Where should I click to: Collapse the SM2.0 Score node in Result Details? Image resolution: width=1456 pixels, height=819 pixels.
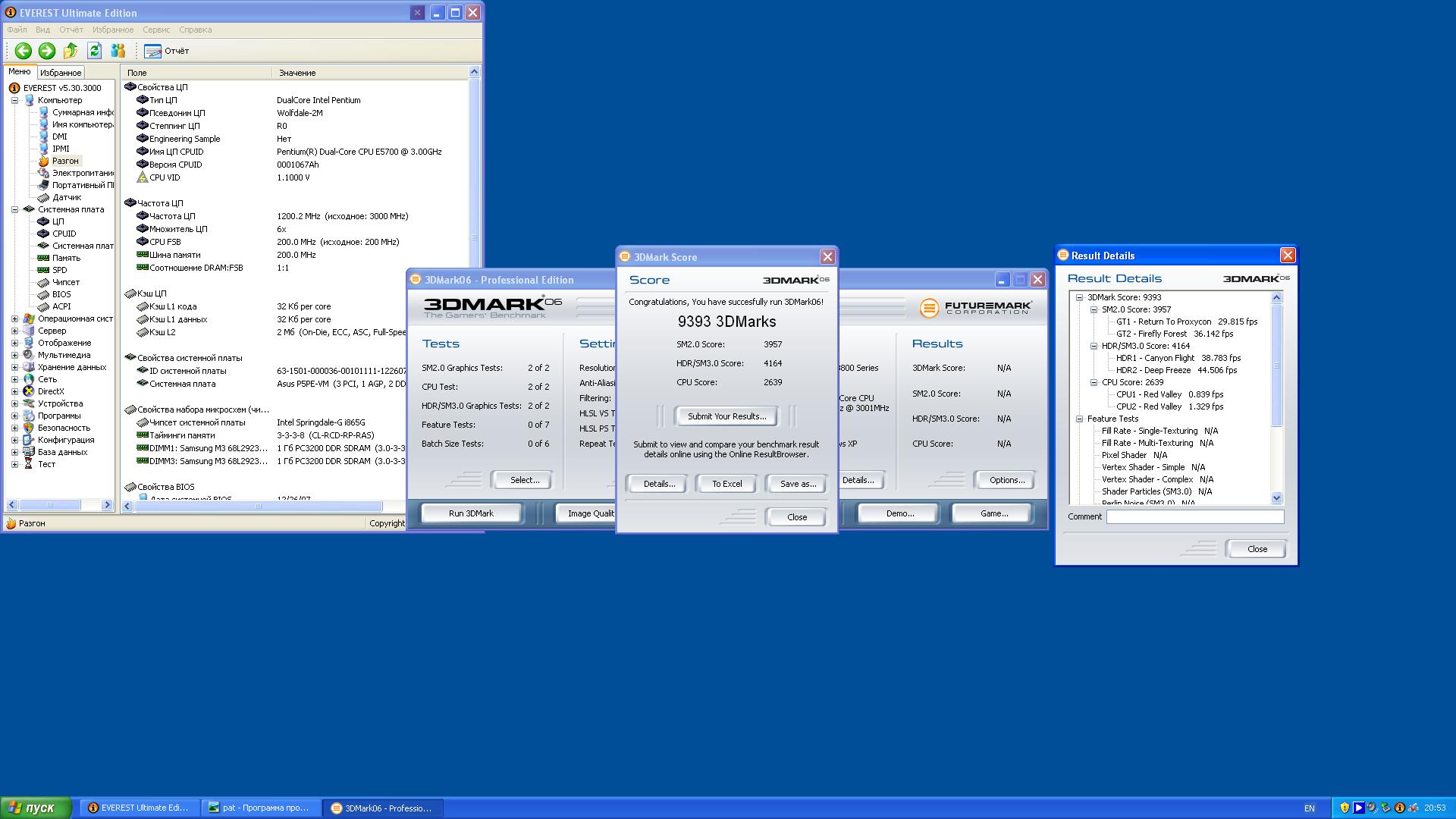tap(1094, 309)
